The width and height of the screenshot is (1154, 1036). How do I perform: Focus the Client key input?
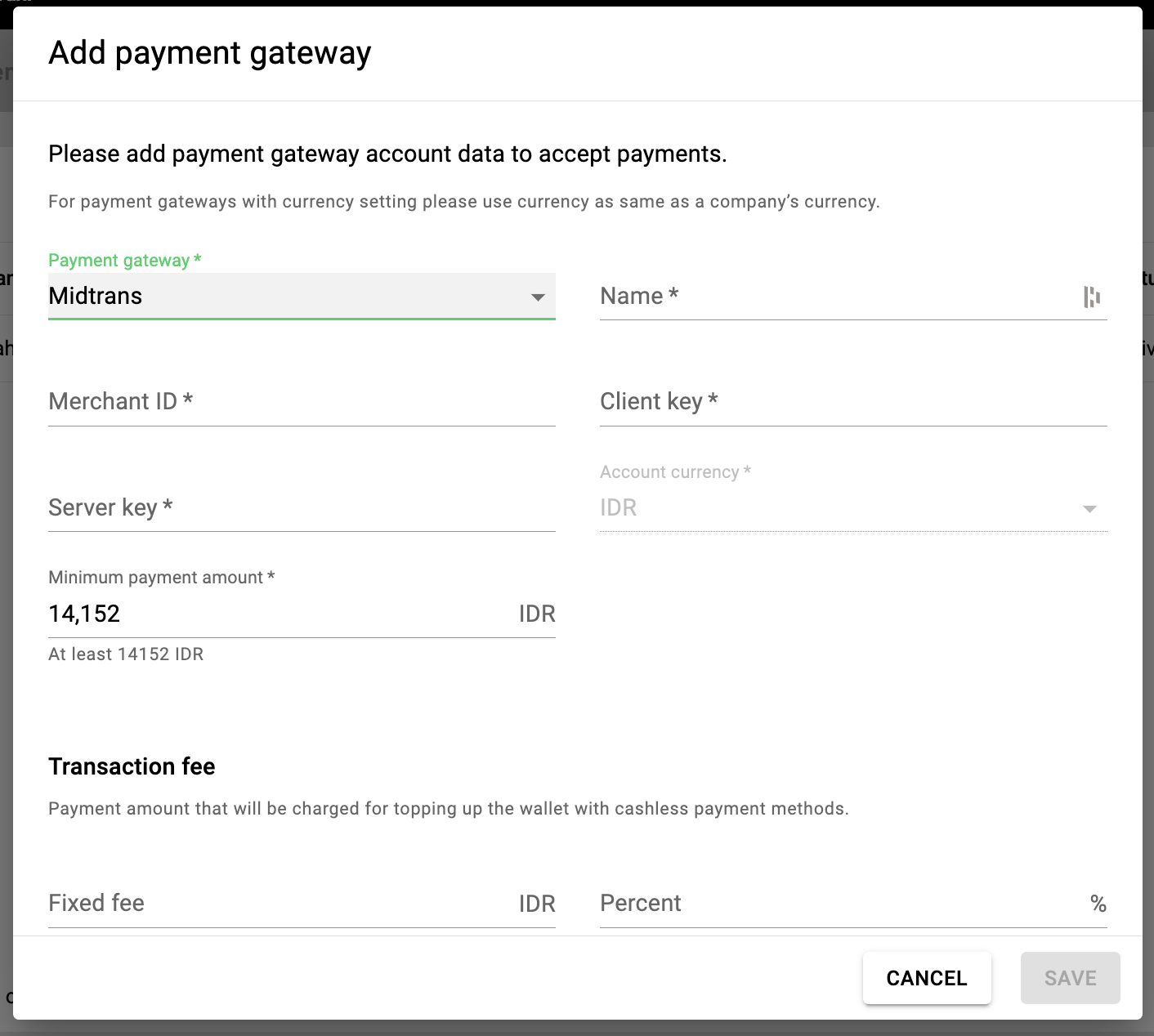[x=852, y=402]
